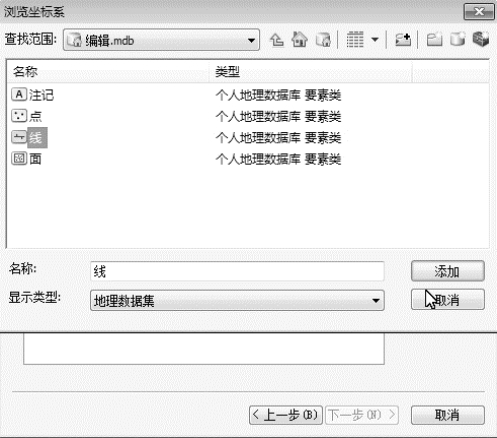This screenshot has width=497, height=438.
Task: Click the view mode grid icon
Action: pos(355,40)
